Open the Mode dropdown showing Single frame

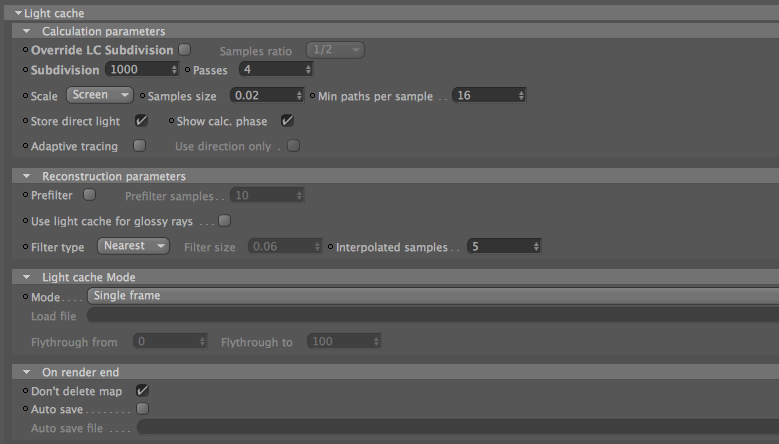(x=433, y=296)
